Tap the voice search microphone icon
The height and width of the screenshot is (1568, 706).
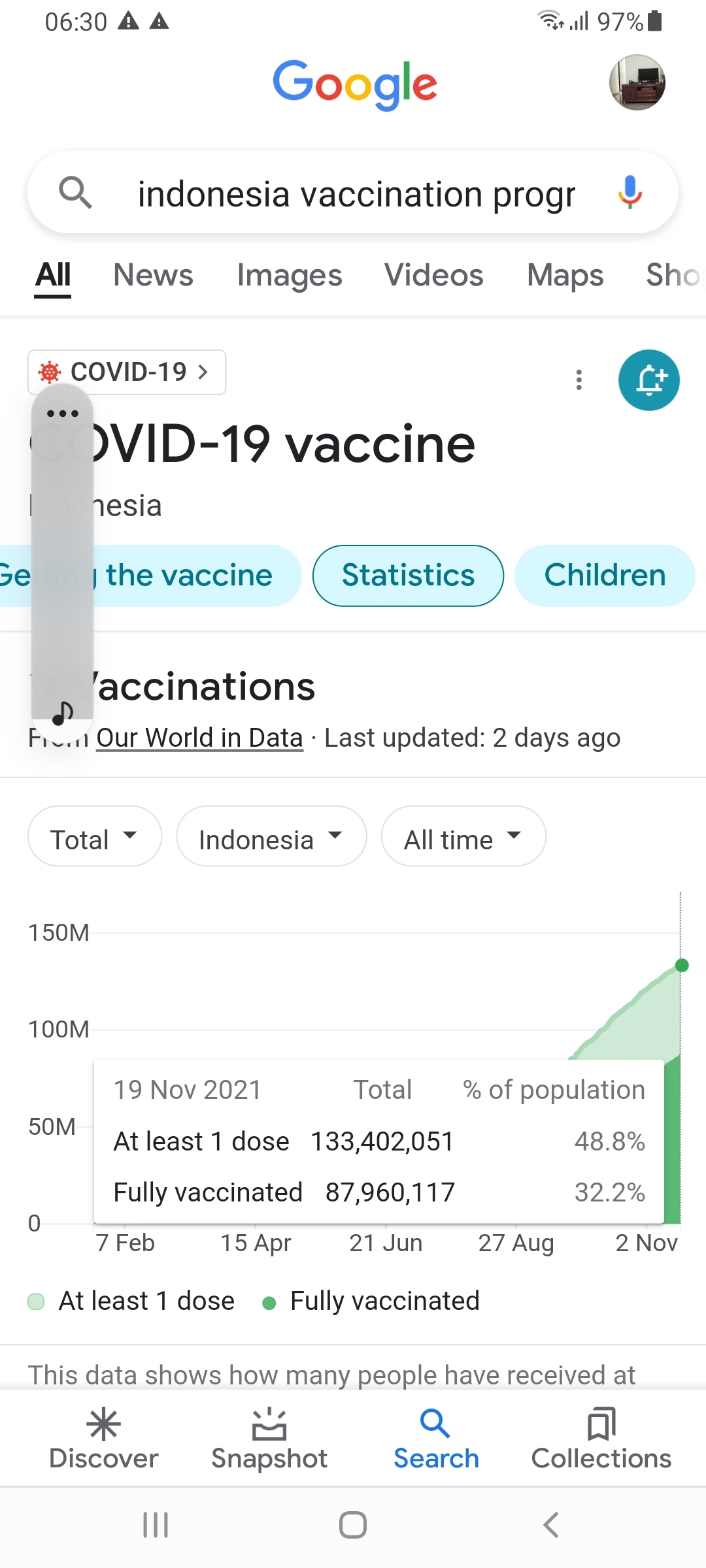point(630,193)
